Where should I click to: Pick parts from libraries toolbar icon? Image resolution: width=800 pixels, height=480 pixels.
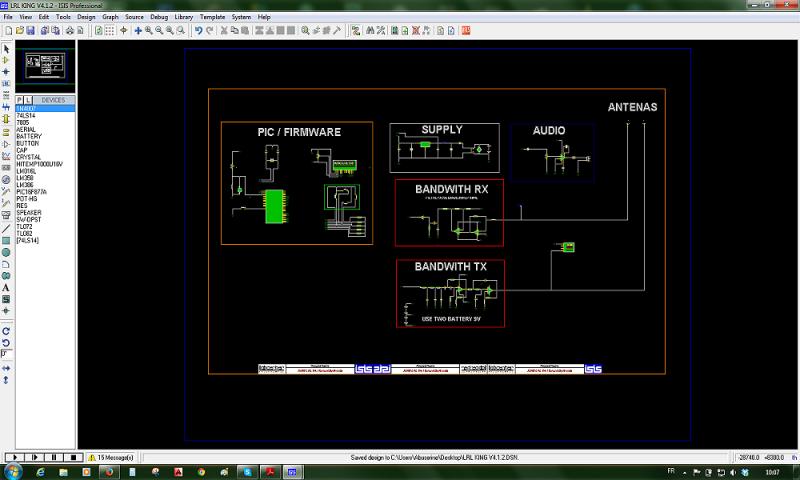point(305,31)
